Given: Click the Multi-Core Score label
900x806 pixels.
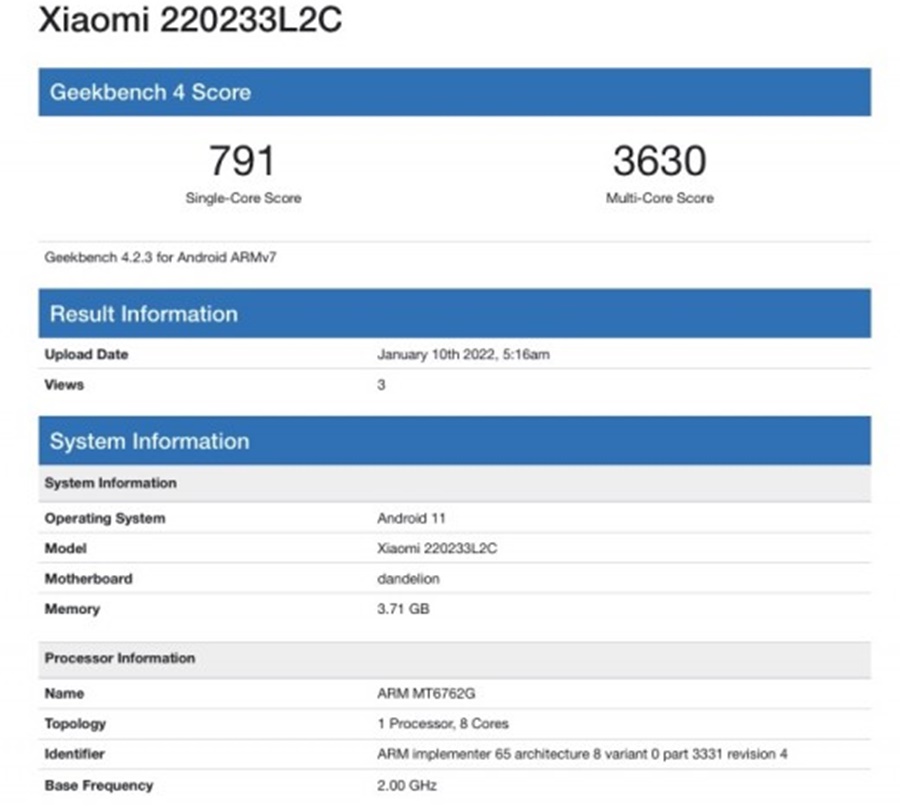Looking at the screenshot, I should (x=660, y=198).
